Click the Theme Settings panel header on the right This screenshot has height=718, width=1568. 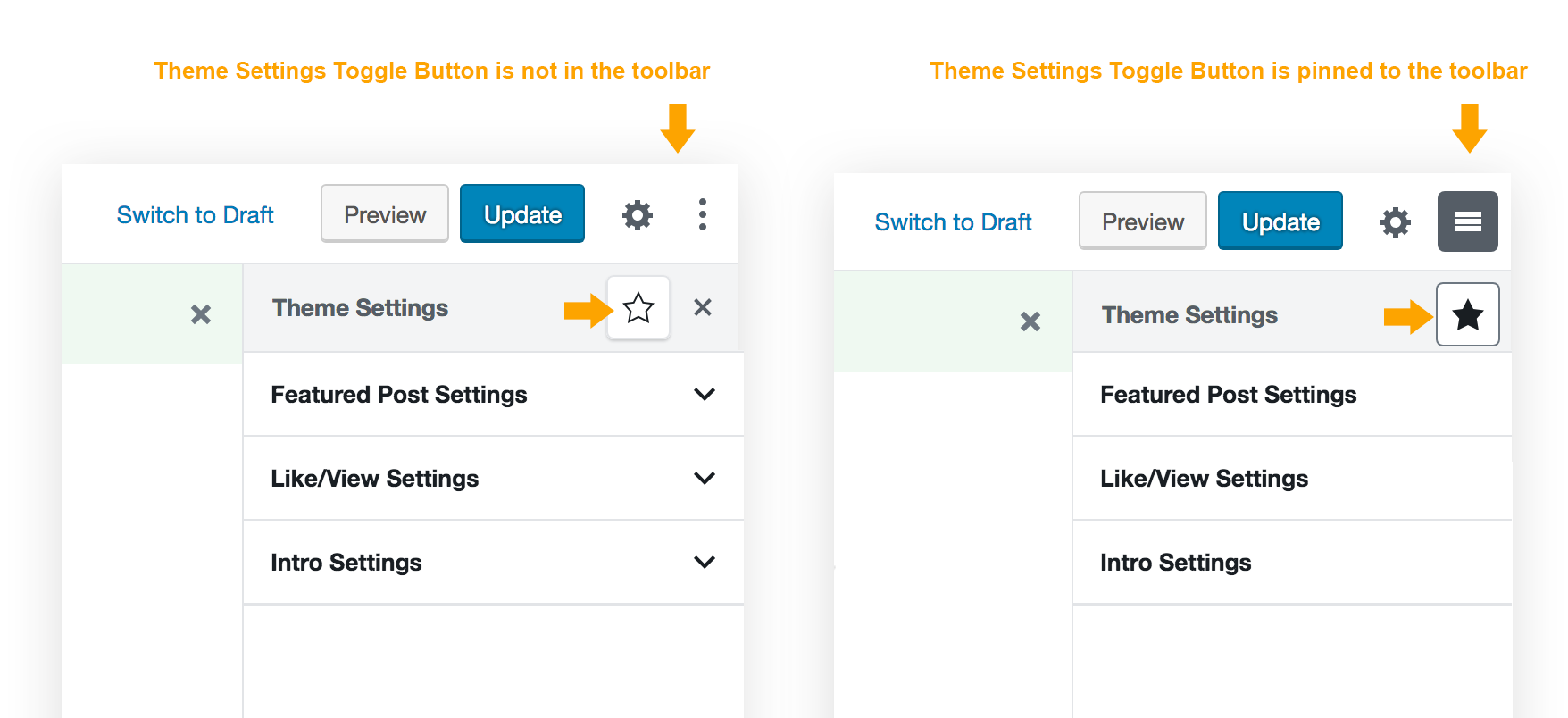point(1189,314)
